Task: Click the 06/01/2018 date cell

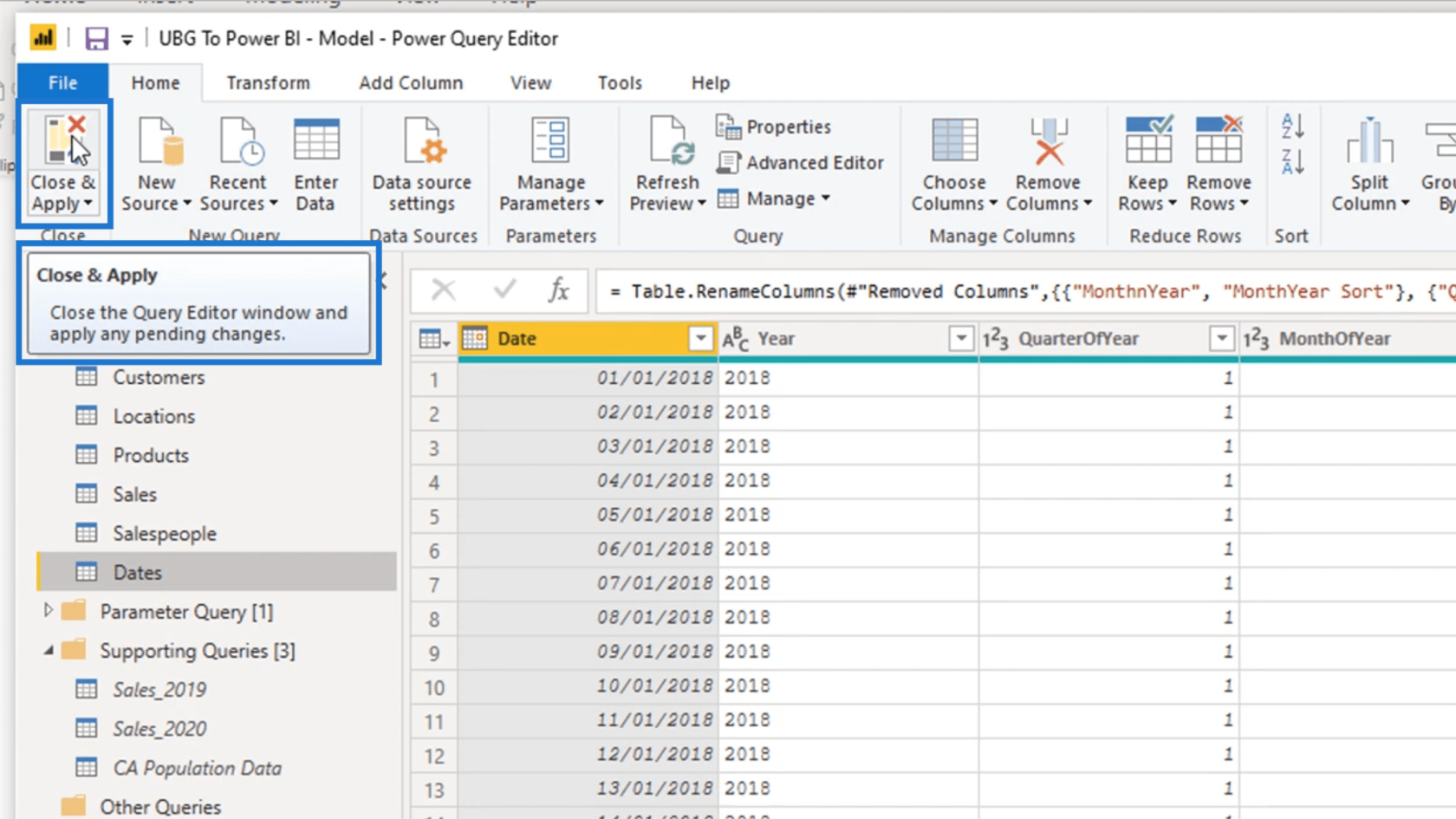Action: pos(588,549)
